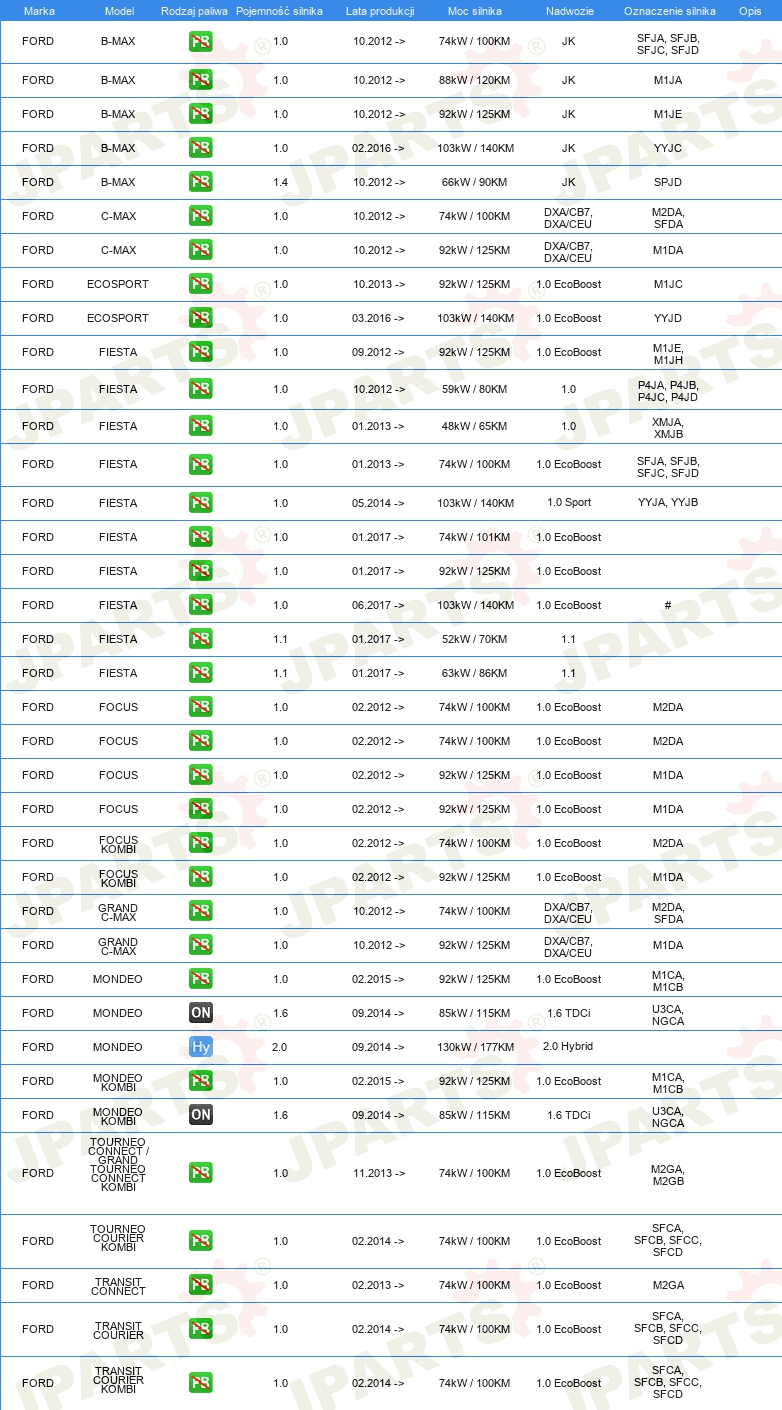
Task: Click petrol icon in the B-MAX 1.4 row
Action: 201,182
